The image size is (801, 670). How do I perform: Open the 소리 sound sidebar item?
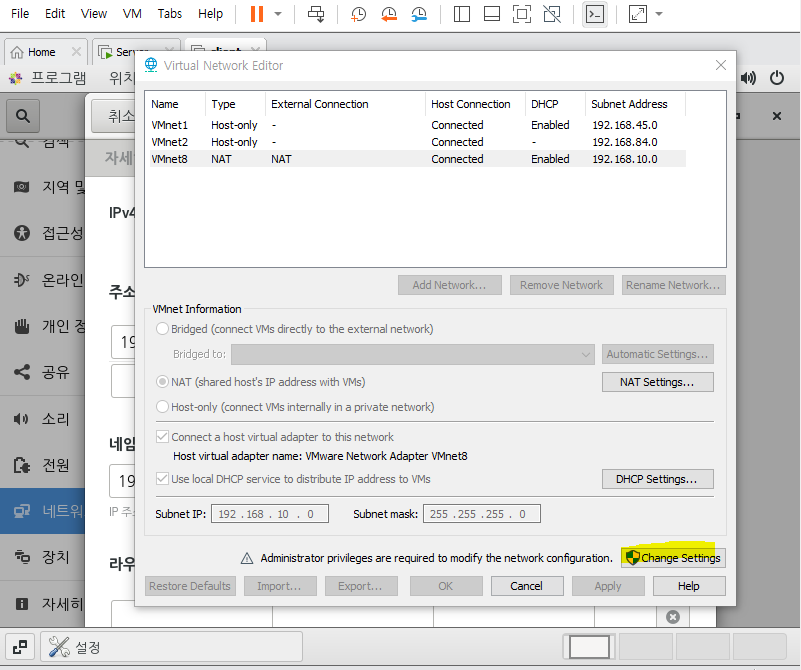coord(43,419)
